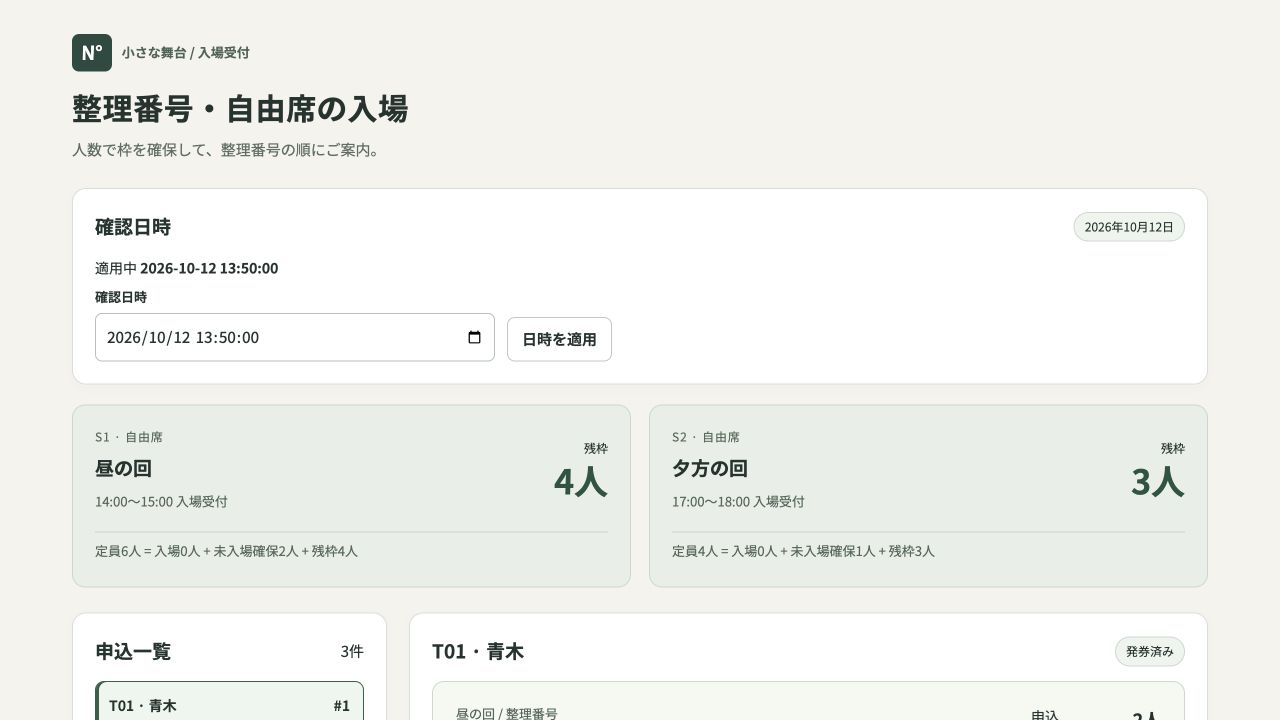Click 定員6人 breakdown line in 昼の回 card
Image resolution: width=1280 pixels, height=720 pixels.
pos(226,551)
